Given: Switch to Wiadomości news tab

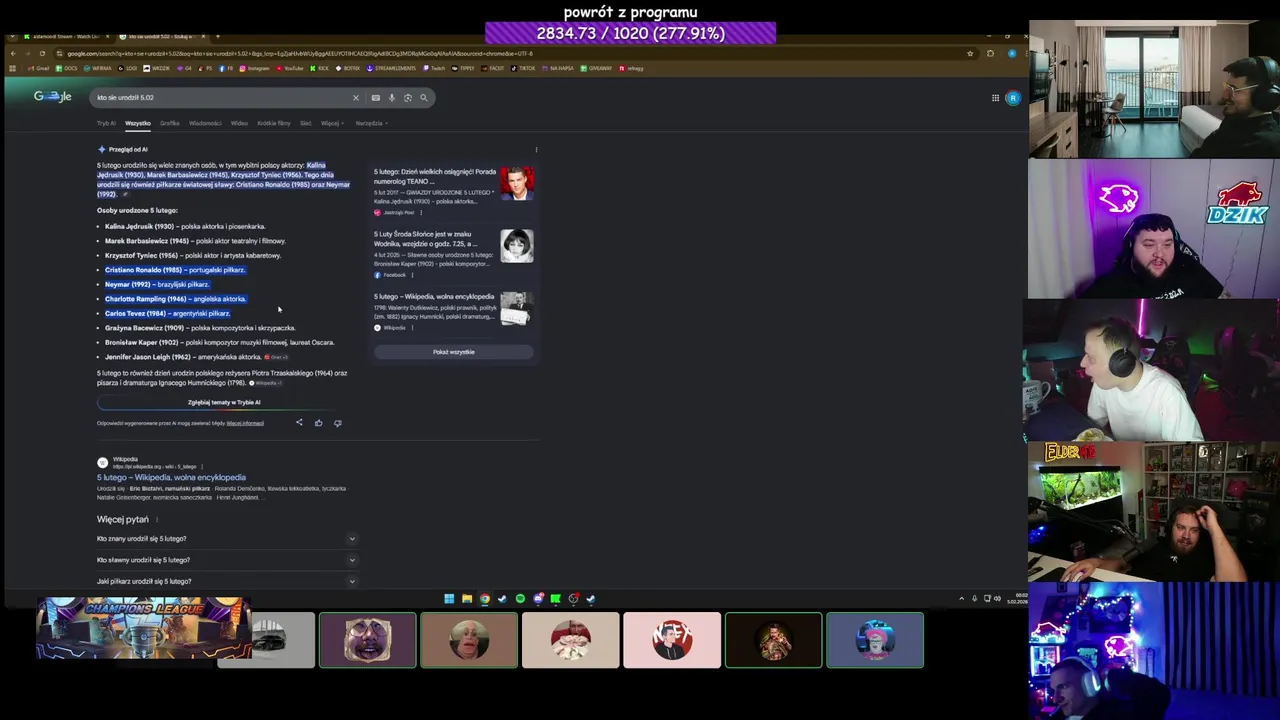Looking at the screenshot, I should (205, 123).
